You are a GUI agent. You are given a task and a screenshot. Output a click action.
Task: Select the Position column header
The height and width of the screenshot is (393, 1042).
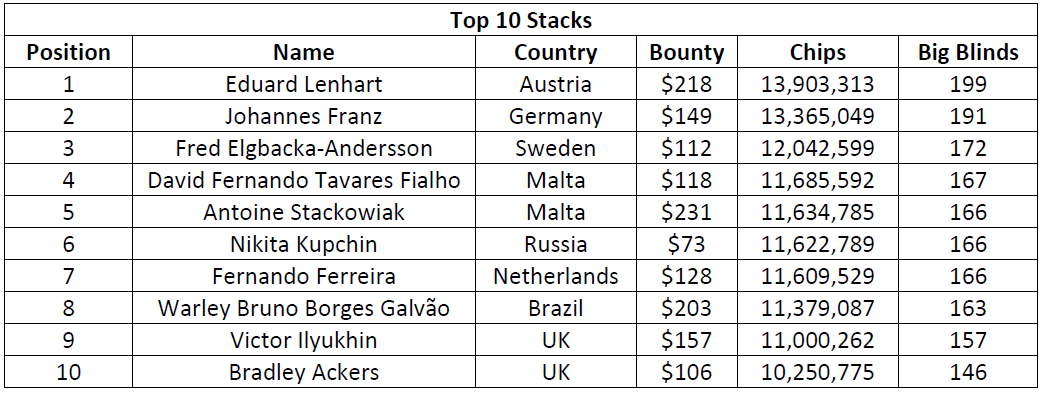[69, 53]
